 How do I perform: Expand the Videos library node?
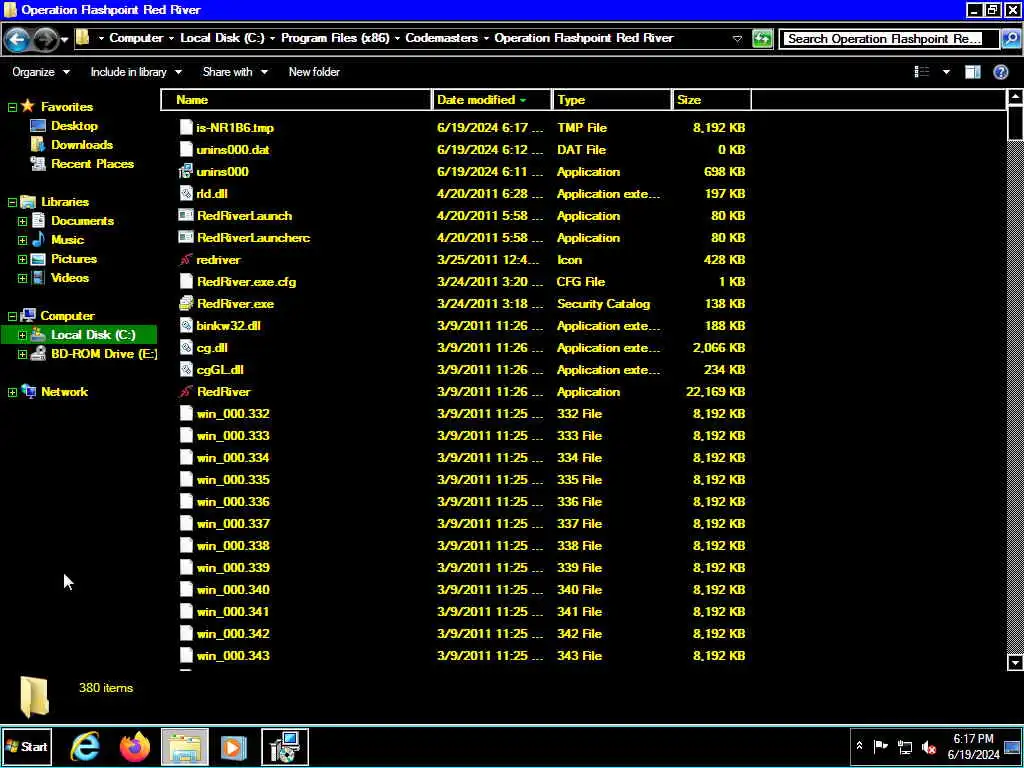pos(22,278)
